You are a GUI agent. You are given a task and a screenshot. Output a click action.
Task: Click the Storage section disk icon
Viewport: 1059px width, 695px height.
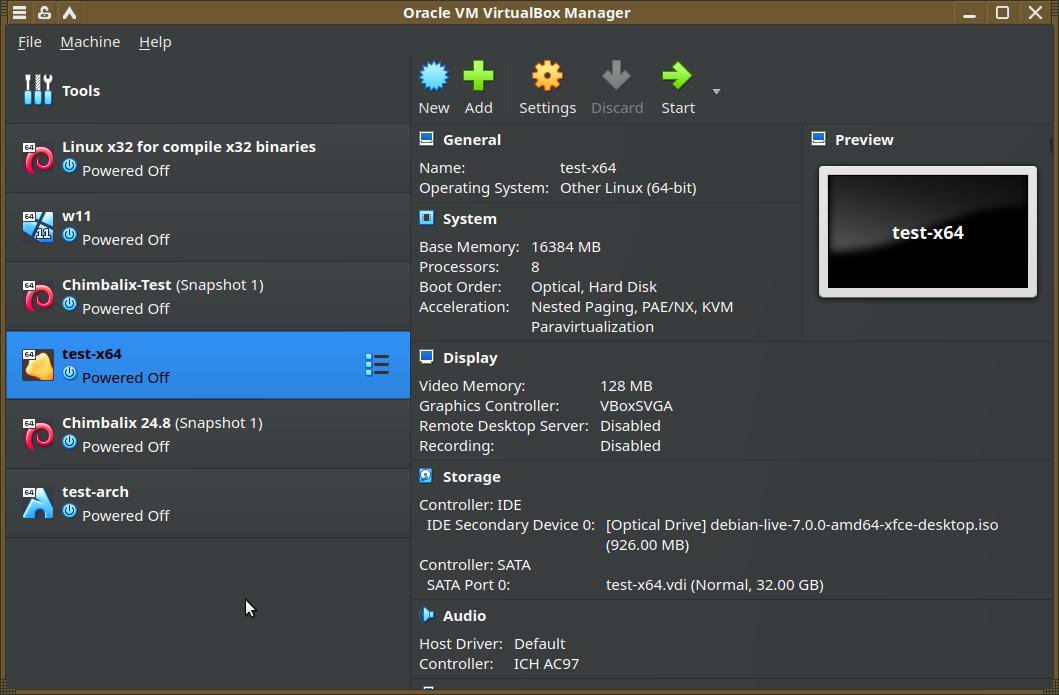pos(426,476)
